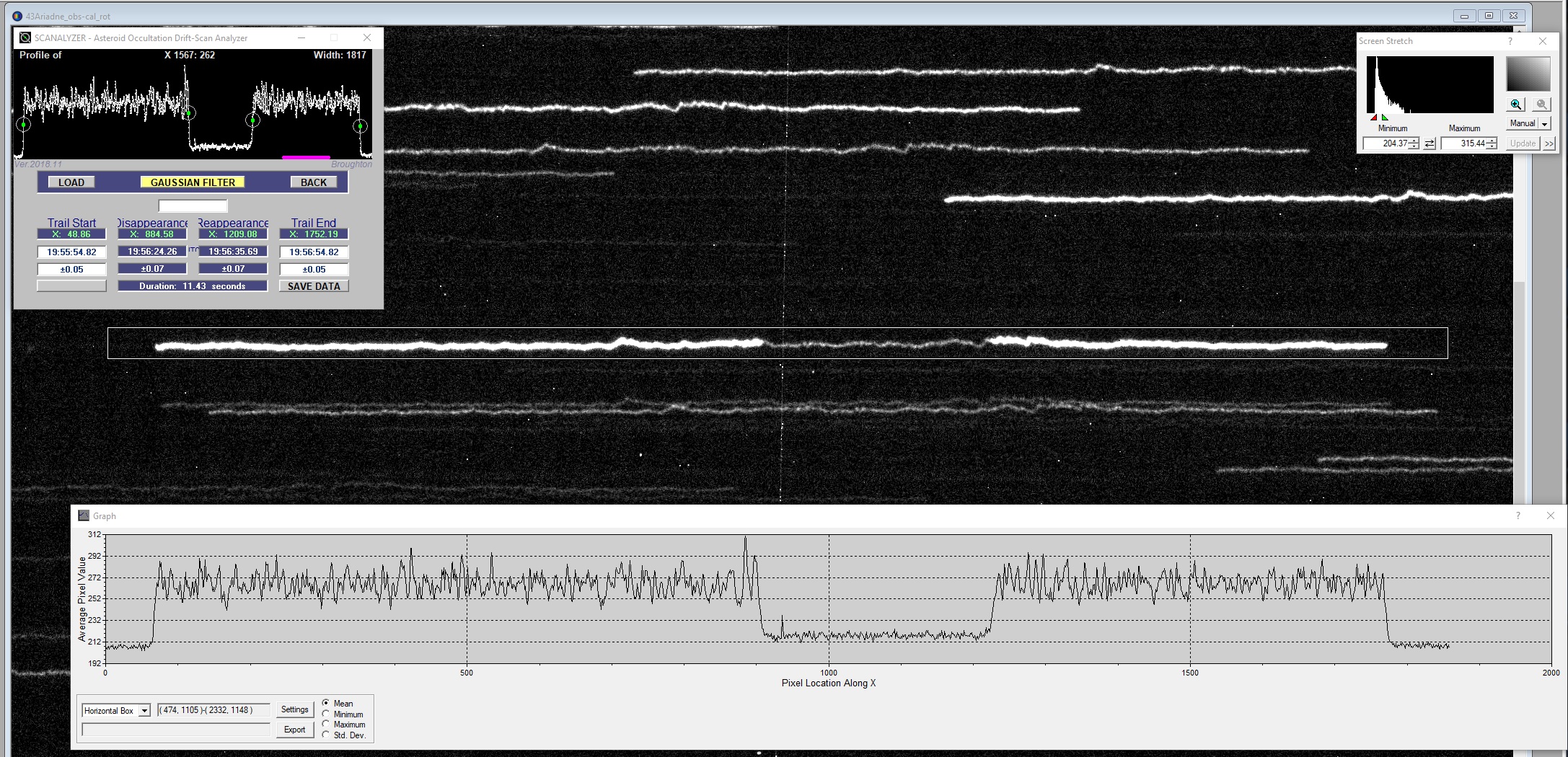
Task: Click the help question mark in Graph window
Action: coord(1518,515)
